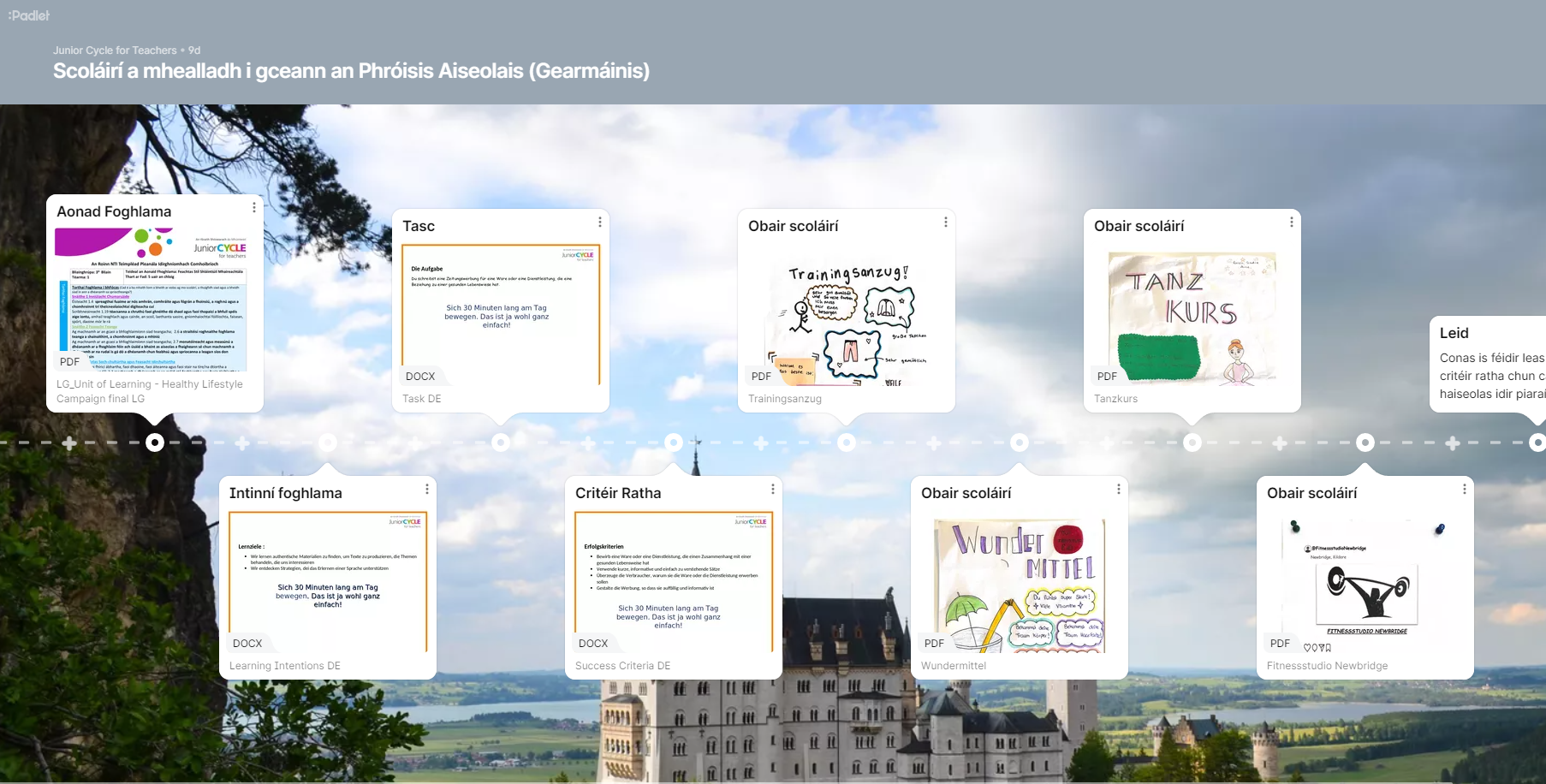
Task: Add post before the Aonad Foghlama marker
Action: point(69,442)
